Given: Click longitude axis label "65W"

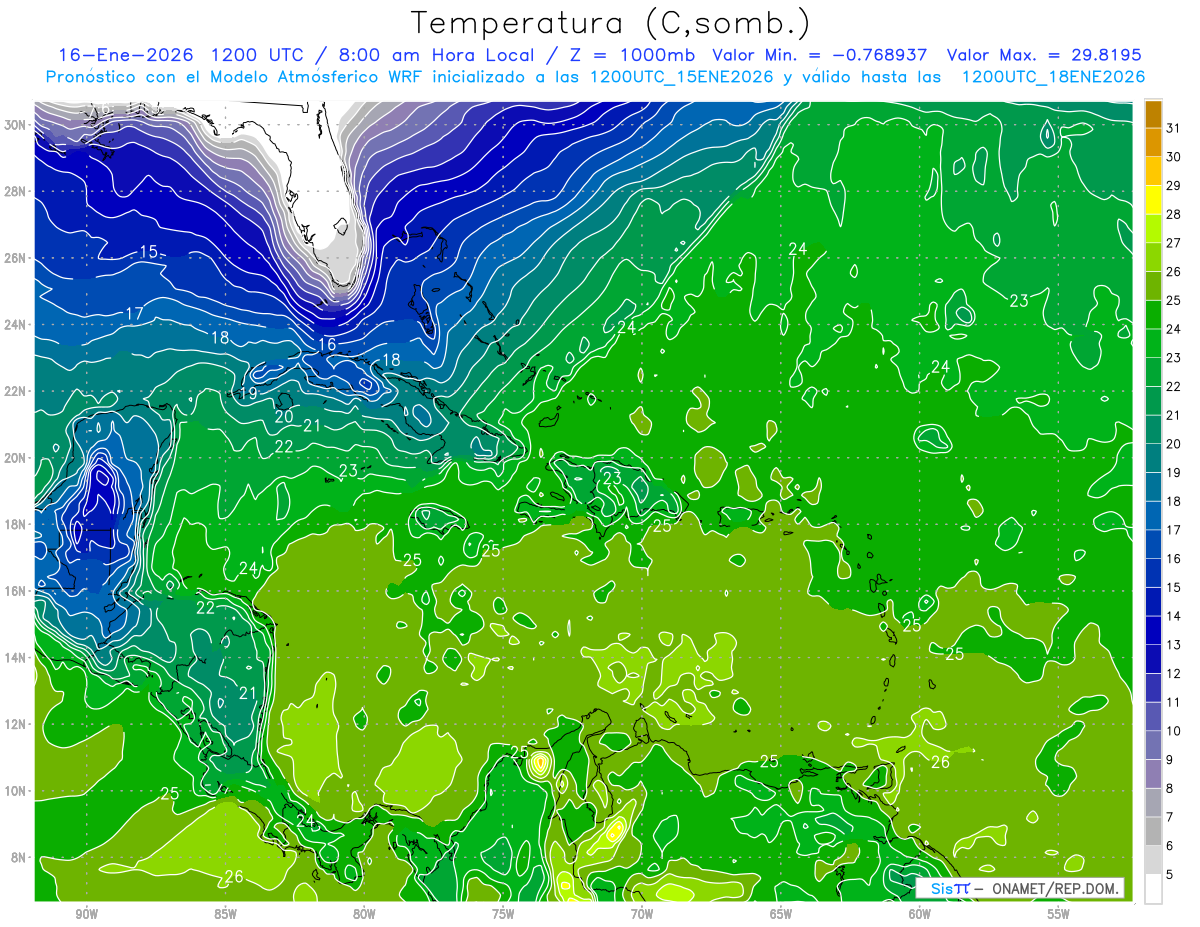Looking at the screenshot, I should 780,914.
